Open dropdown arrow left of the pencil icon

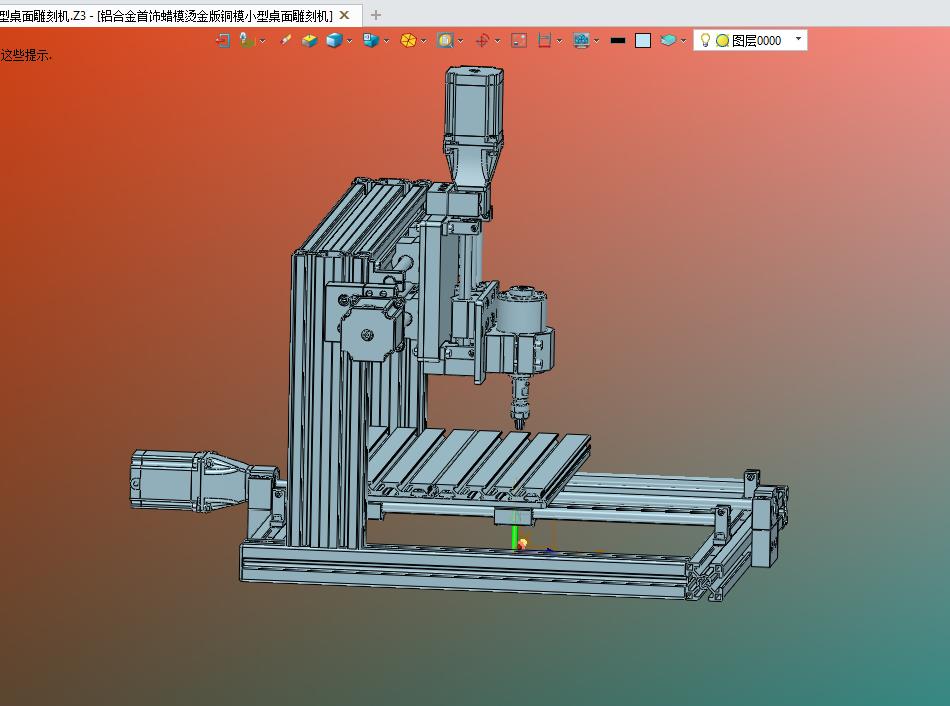pyautogui.click(x=262, y=41)
